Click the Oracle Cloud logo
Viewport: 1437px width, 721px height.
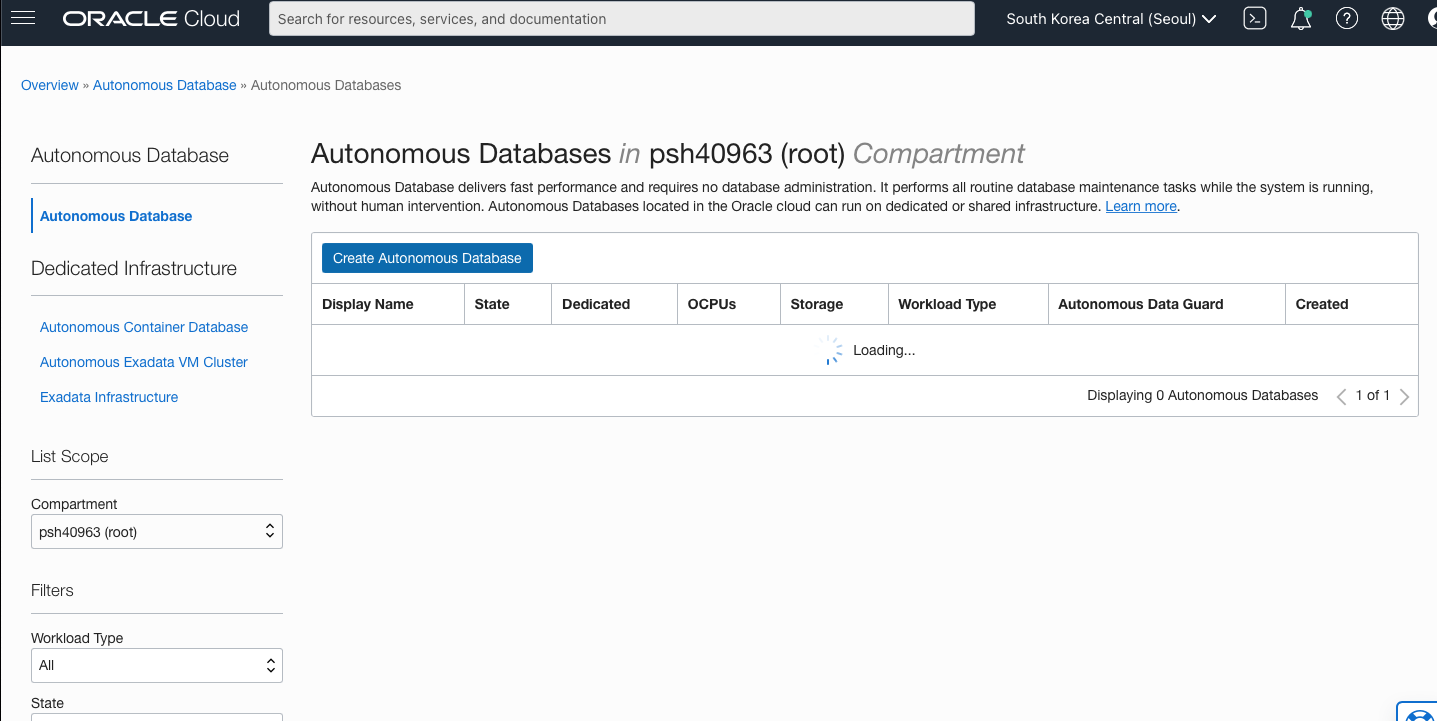[151, 19]
